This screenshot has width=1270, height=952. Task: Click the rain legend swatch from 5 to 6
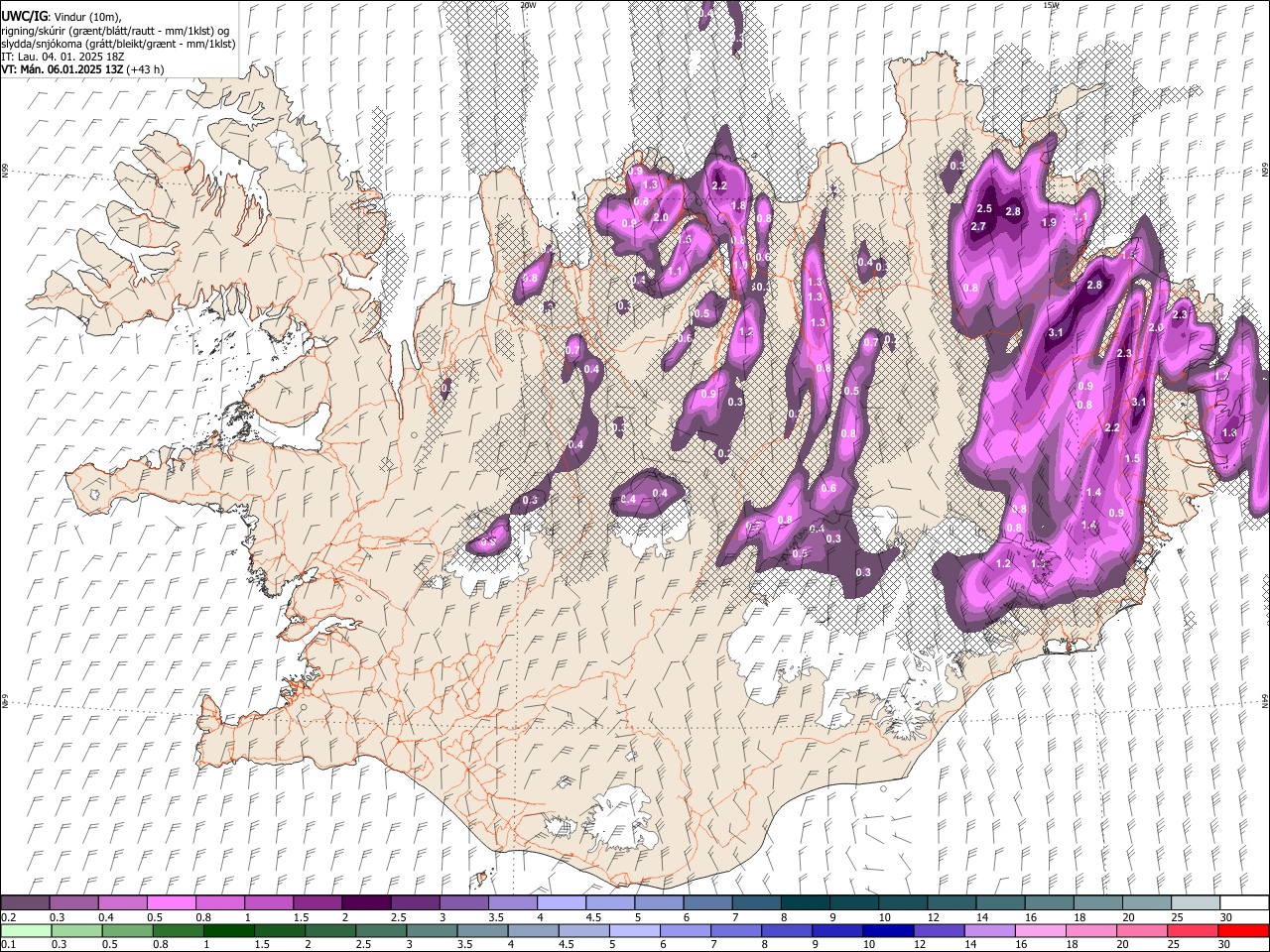(633, 930)
